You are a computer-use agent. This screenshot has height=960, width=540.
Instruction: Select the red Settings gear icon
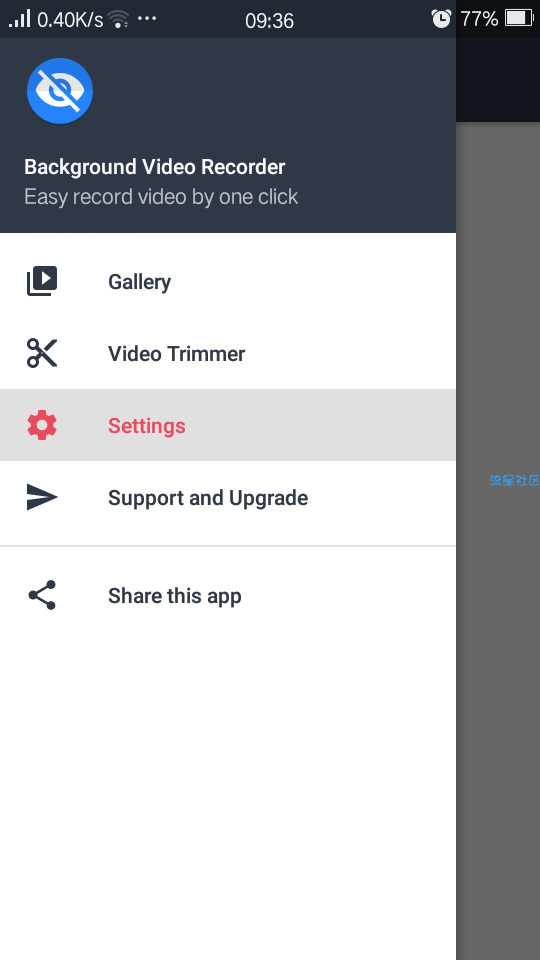(42, 425)
